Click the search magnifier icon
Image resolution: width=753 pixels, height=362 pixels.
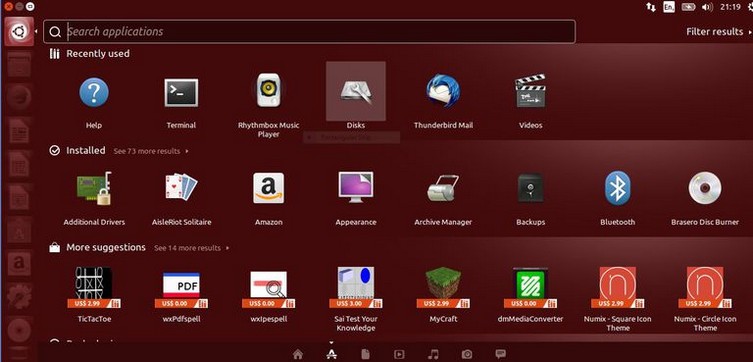[x=55, y=32]
